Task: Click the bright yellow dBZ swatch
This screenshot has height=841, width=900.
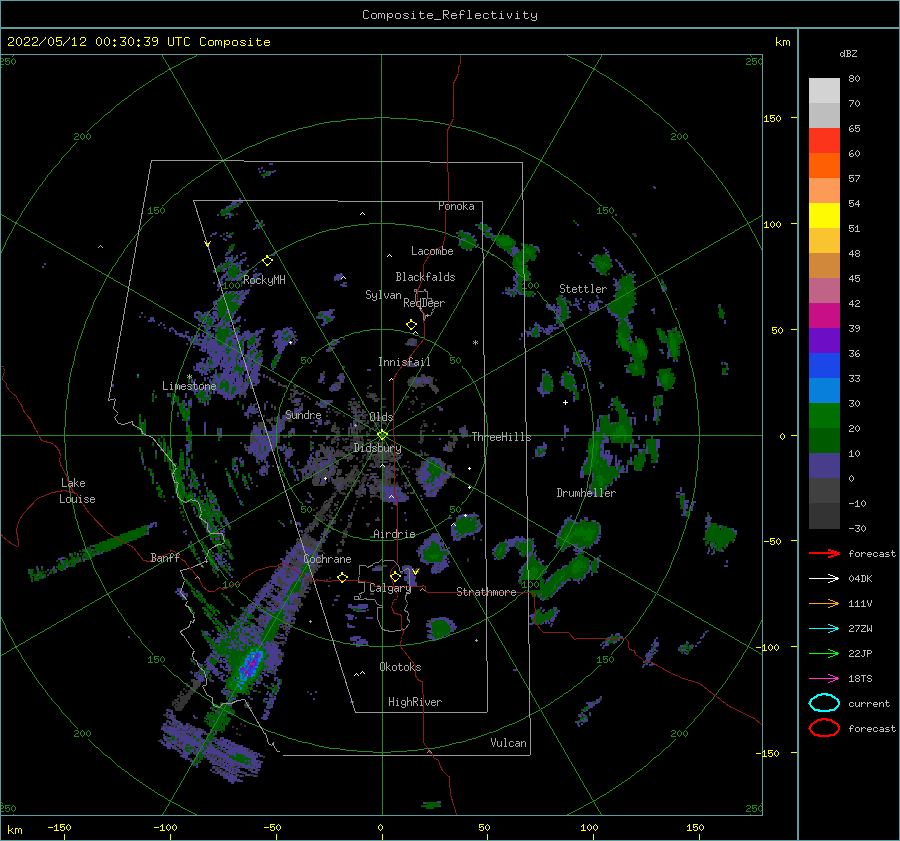Action: tap(824, 215)
